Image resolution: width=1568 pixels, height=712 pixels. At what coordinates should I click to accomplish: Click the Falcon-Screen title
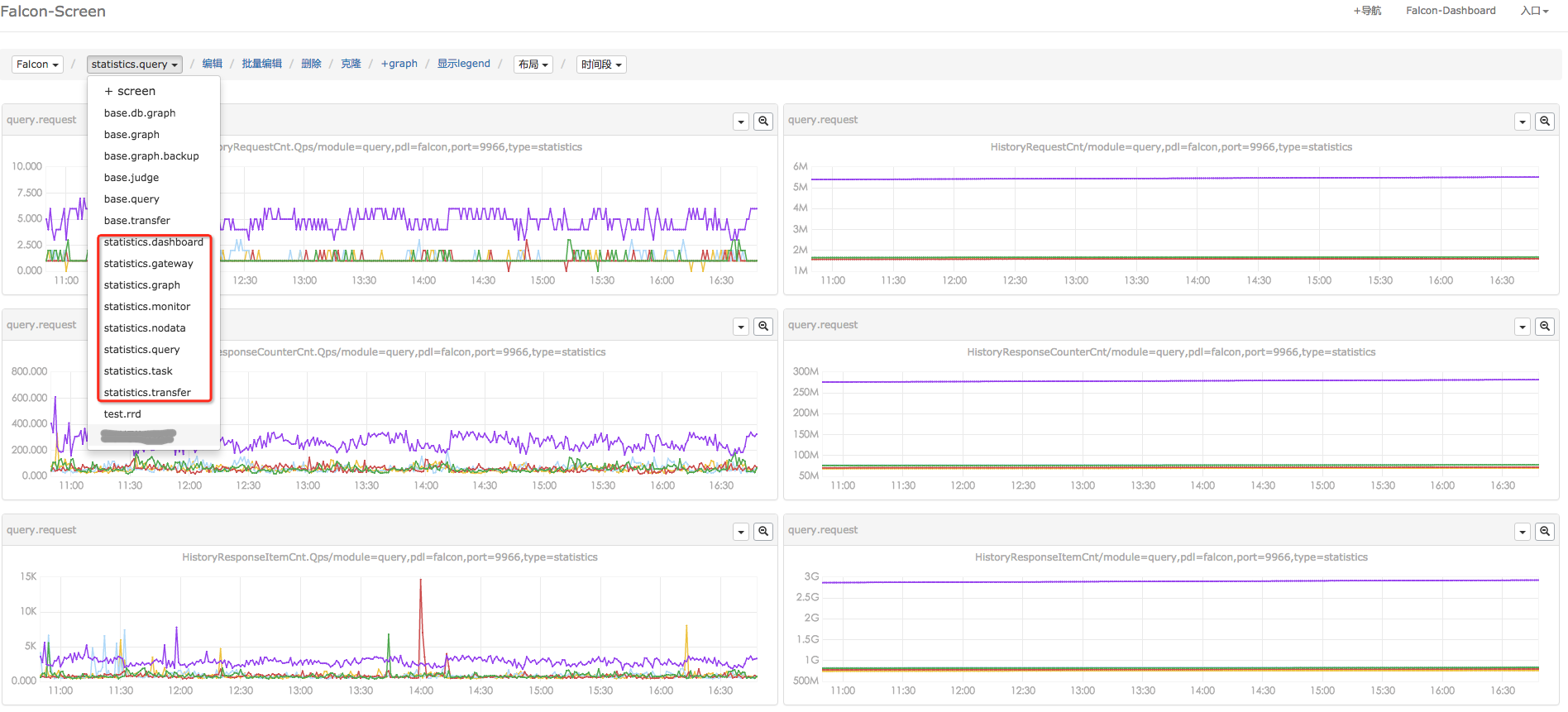[x=53, y=12]
